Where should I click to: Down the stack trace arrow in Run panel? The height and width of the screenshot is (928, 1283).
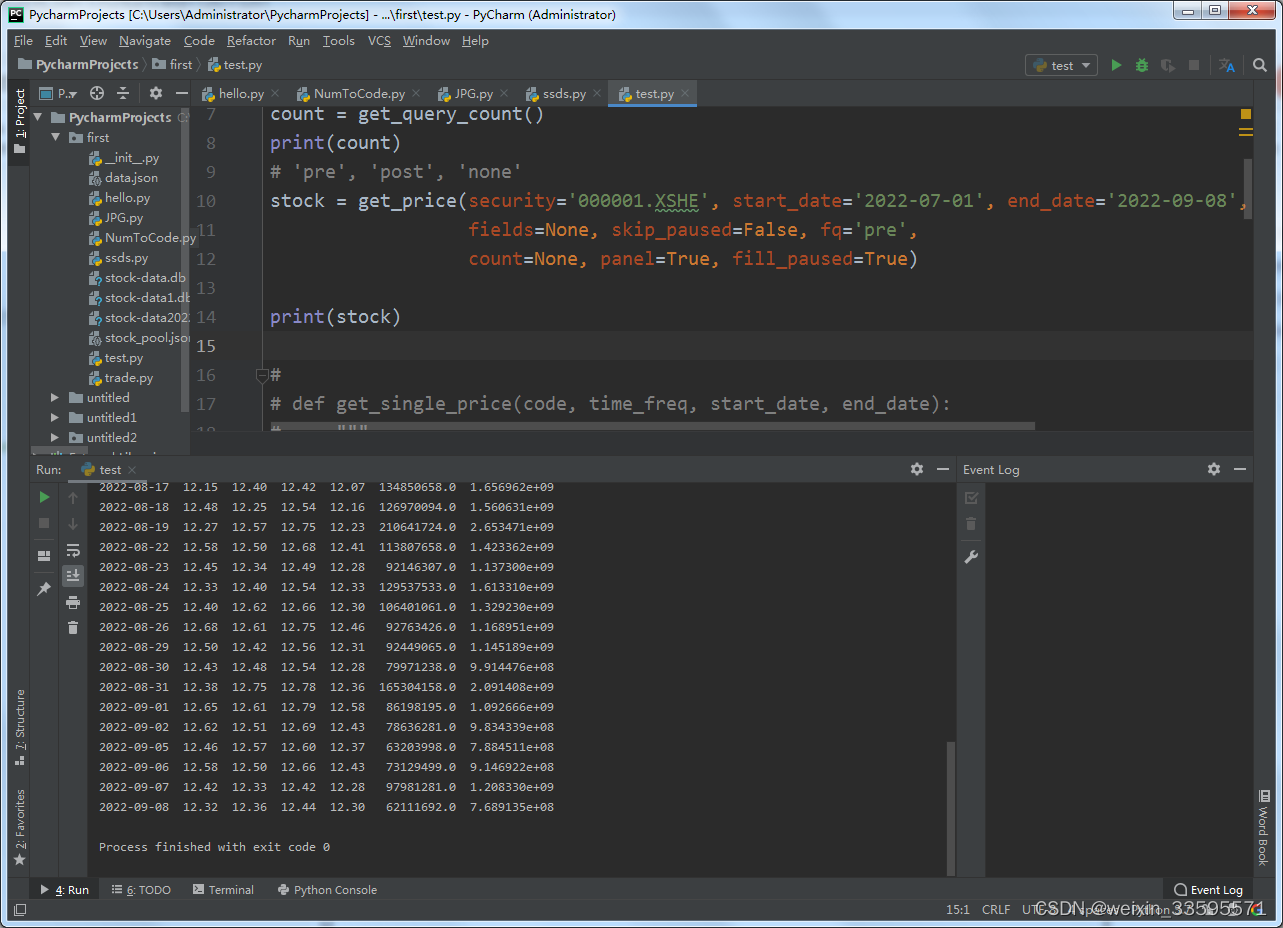(x=73, y=523)
